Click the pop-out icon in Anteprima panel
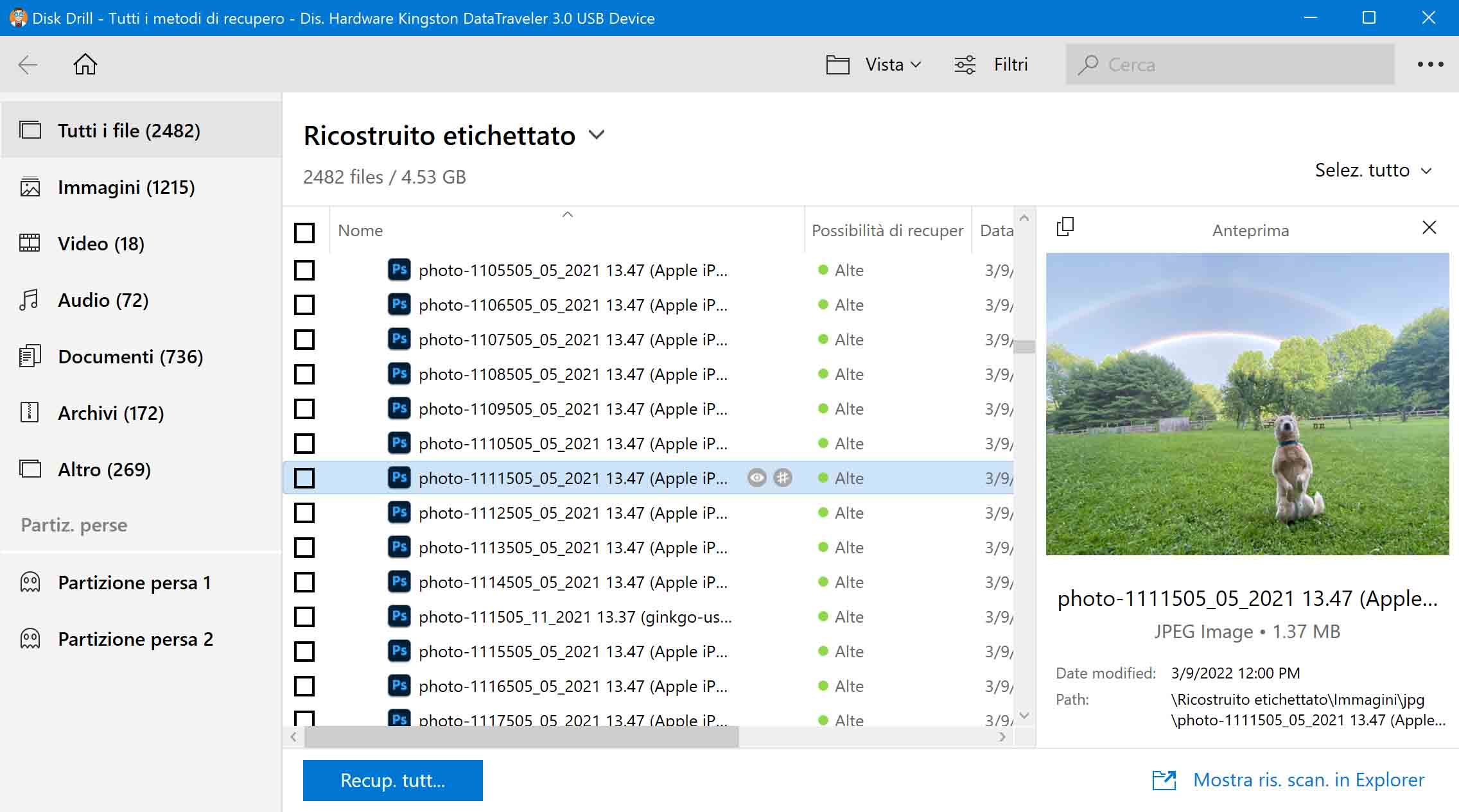1459x812 pixels. [1065, 227]
